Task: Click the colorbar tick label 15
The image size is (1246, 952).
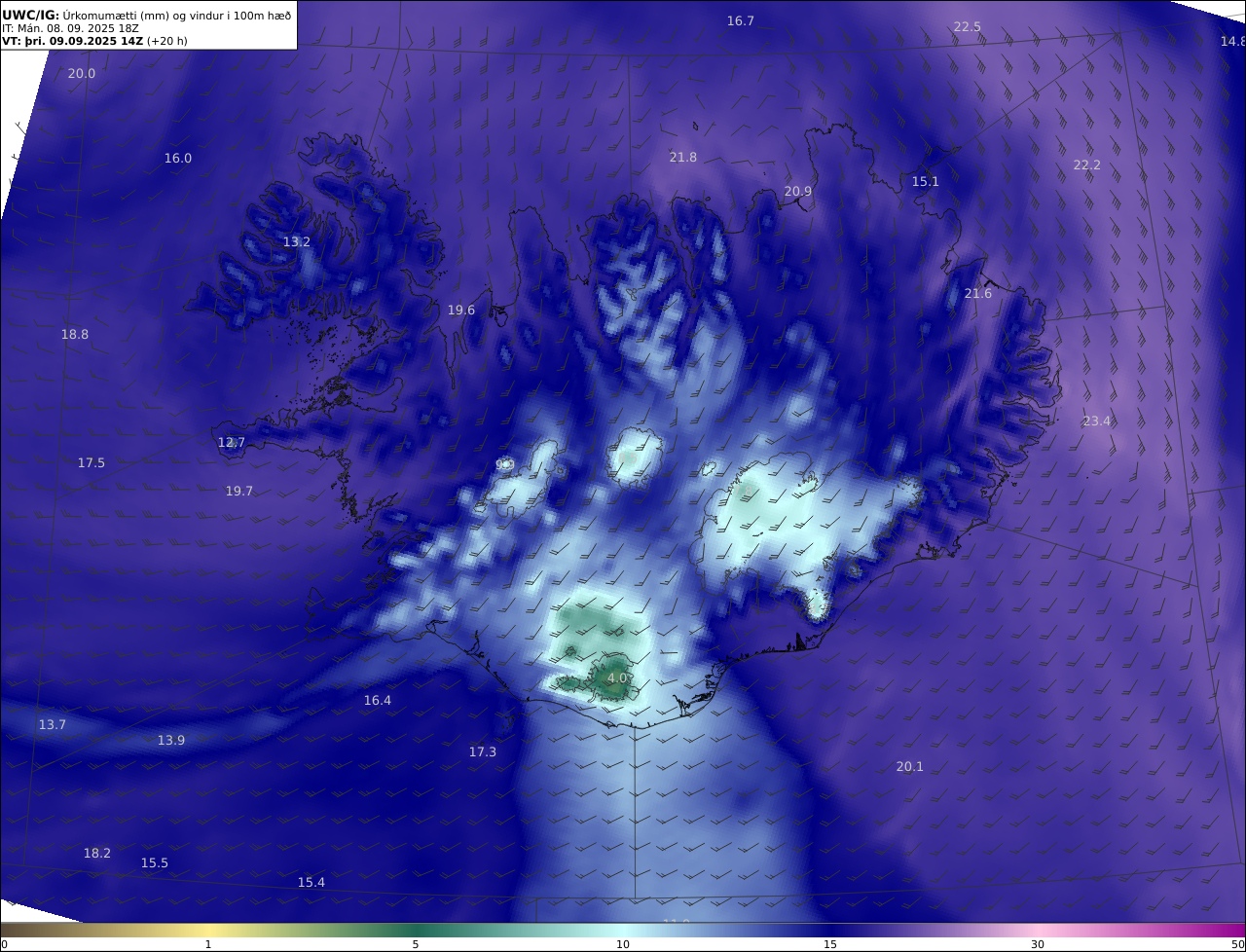Action: (830, 944)
